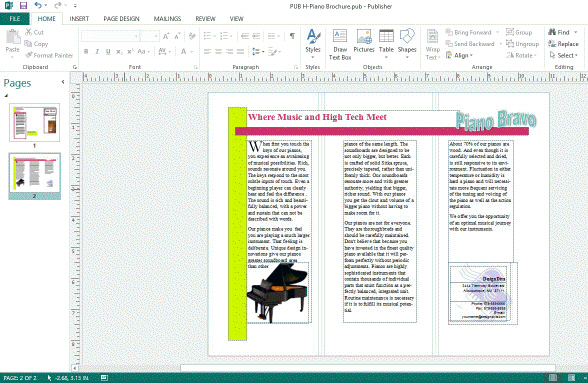Open the Character Spacing dropdown

pos(165,51)
